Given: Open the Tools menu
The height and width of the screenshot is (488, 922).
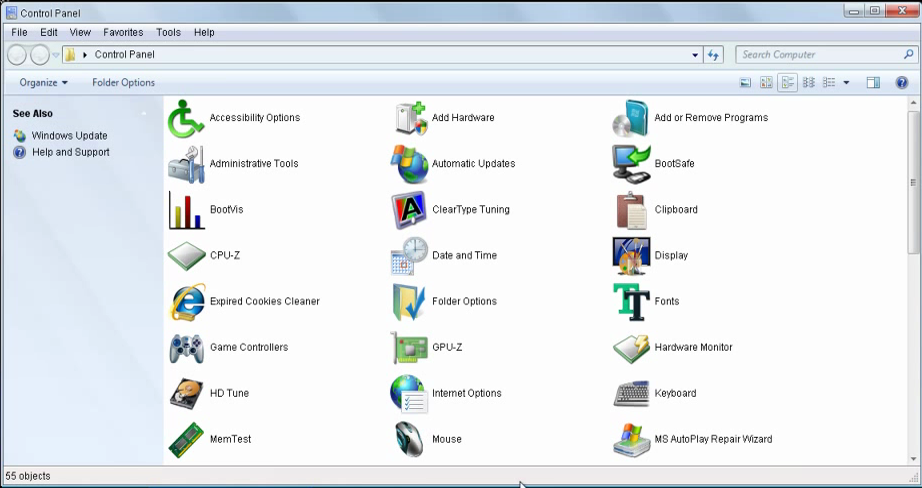Looking at the screenshot, I should [x=168, y=32].
